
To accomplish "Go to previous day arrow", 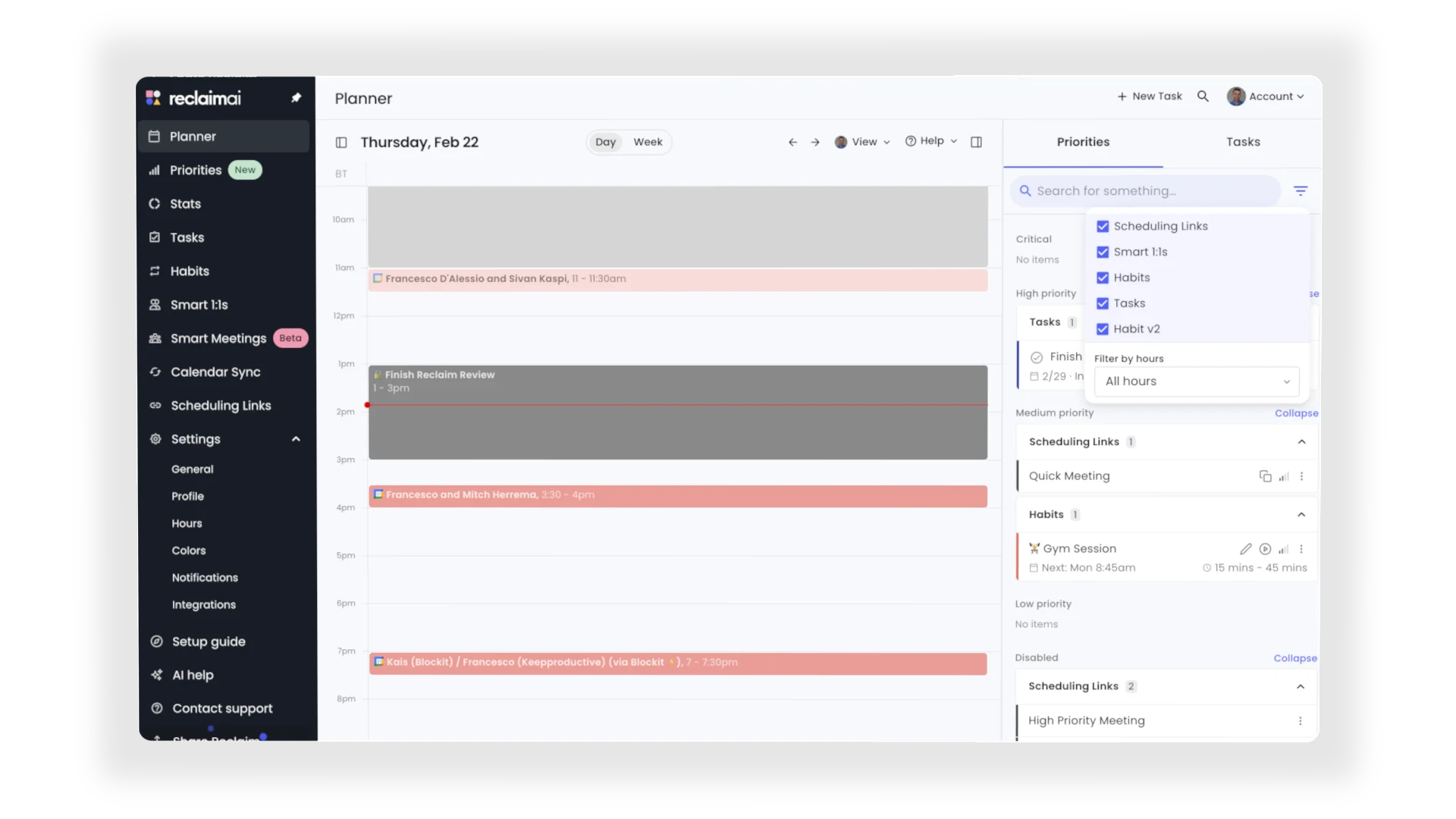I will [792, 142].
